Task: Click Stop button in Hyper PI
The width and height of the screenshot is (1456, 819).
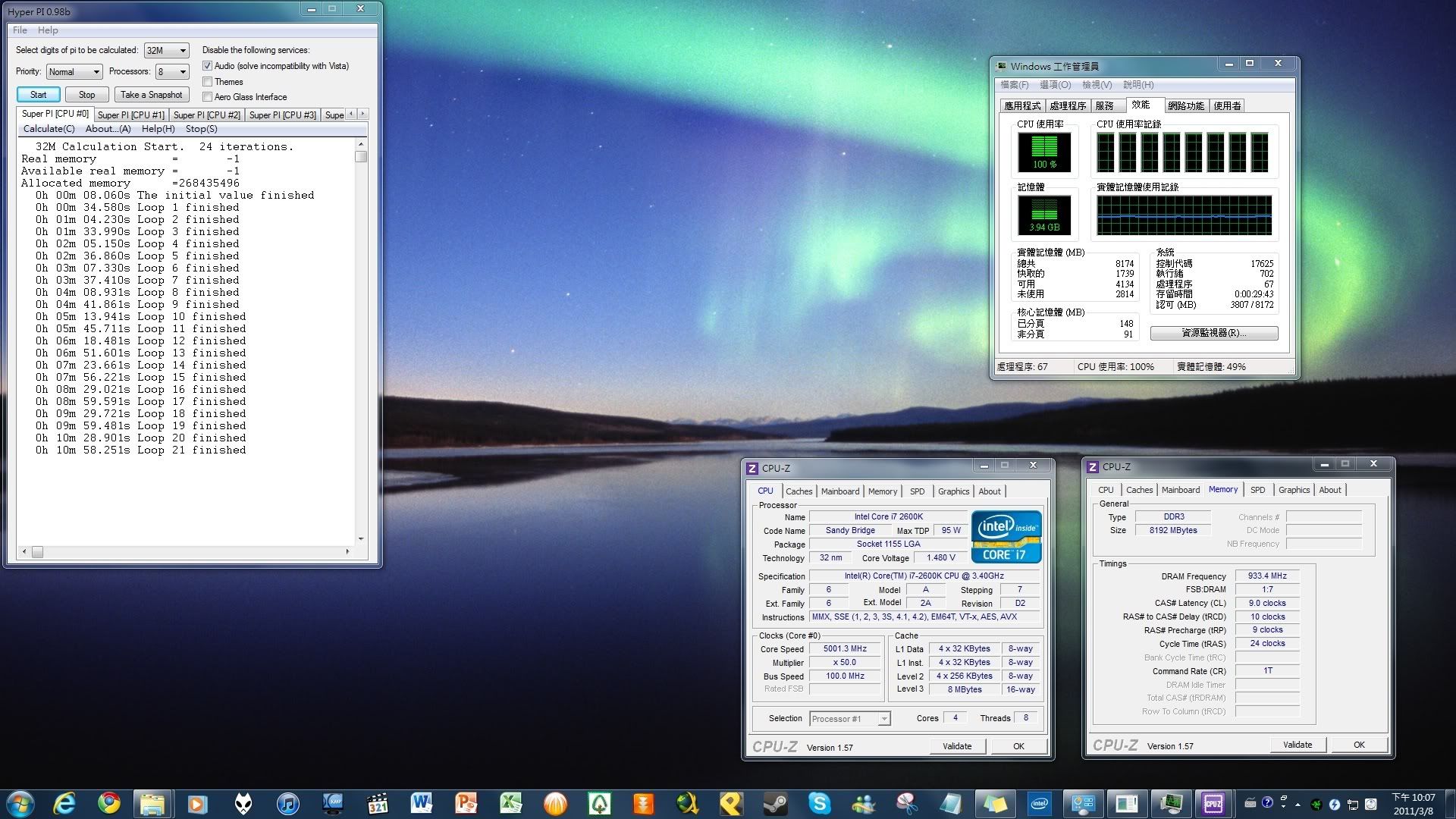Action: coord(87,95)
